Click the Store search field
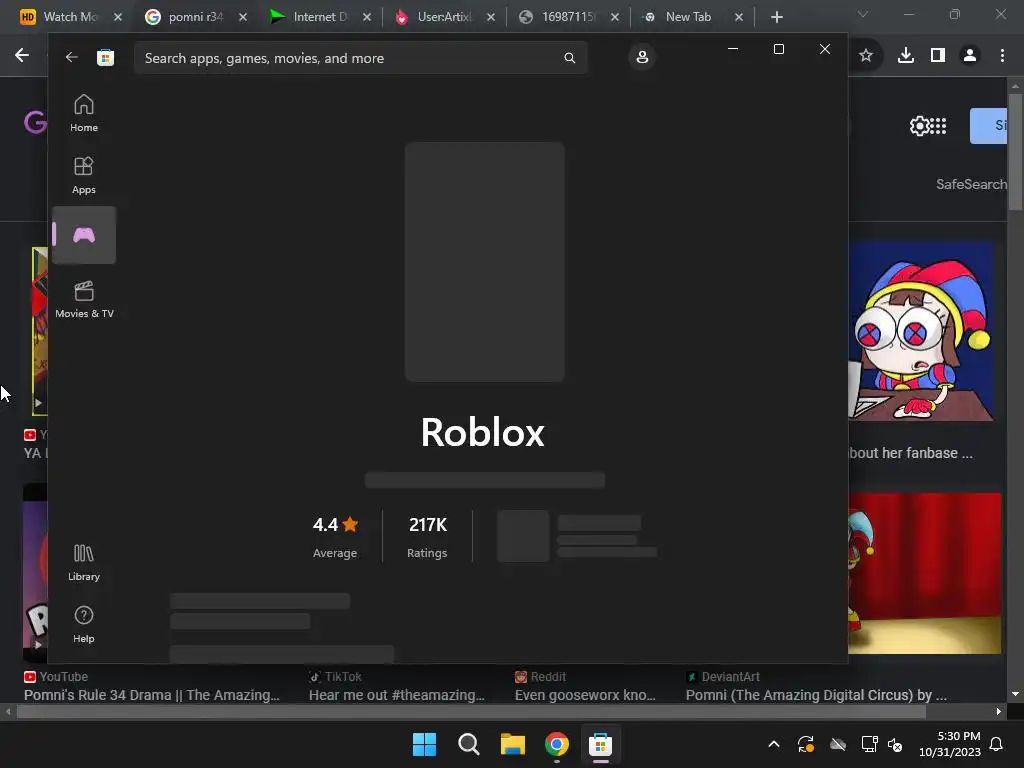Image resolution: width=1024 pixels, height=768 pixels. (360, 58)
